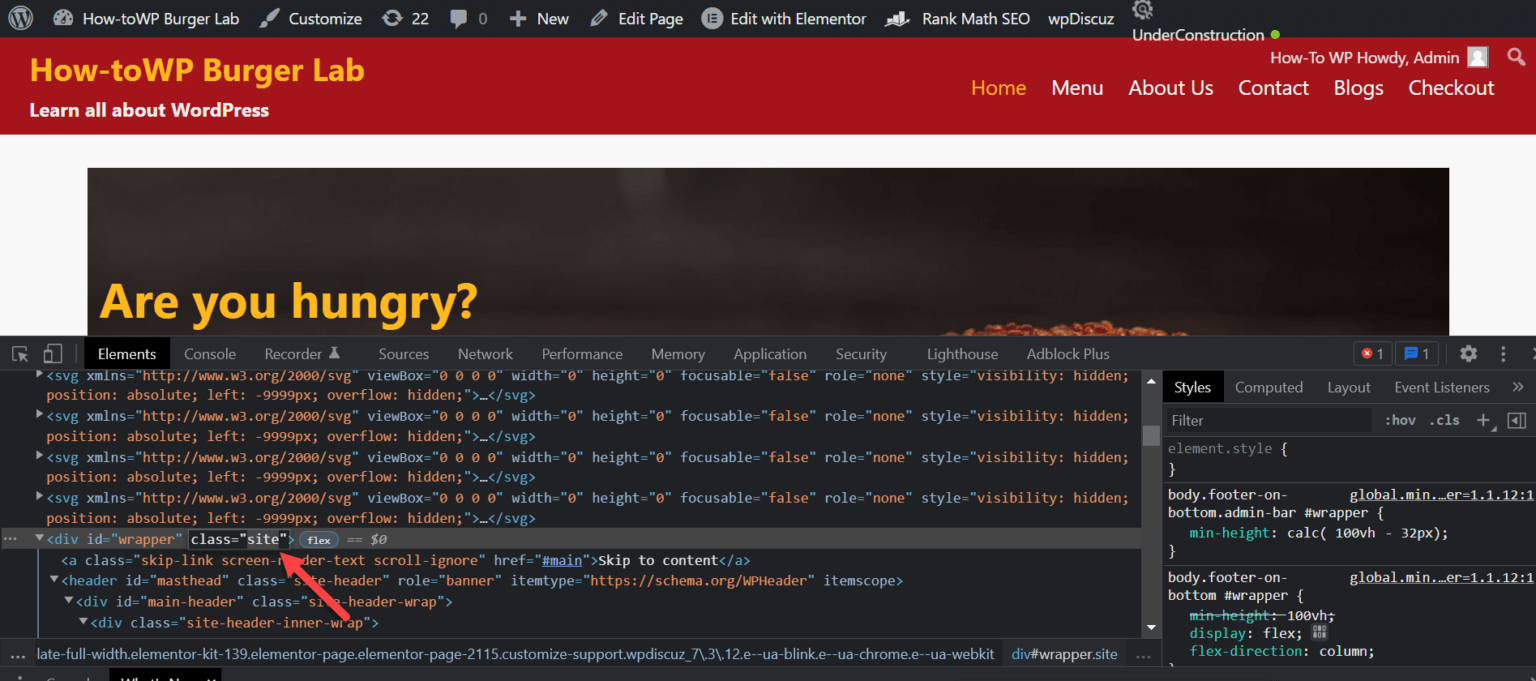Open the flexbox editor icon beside display: flex
The image size is (1536, 681).
point(1318,632)
